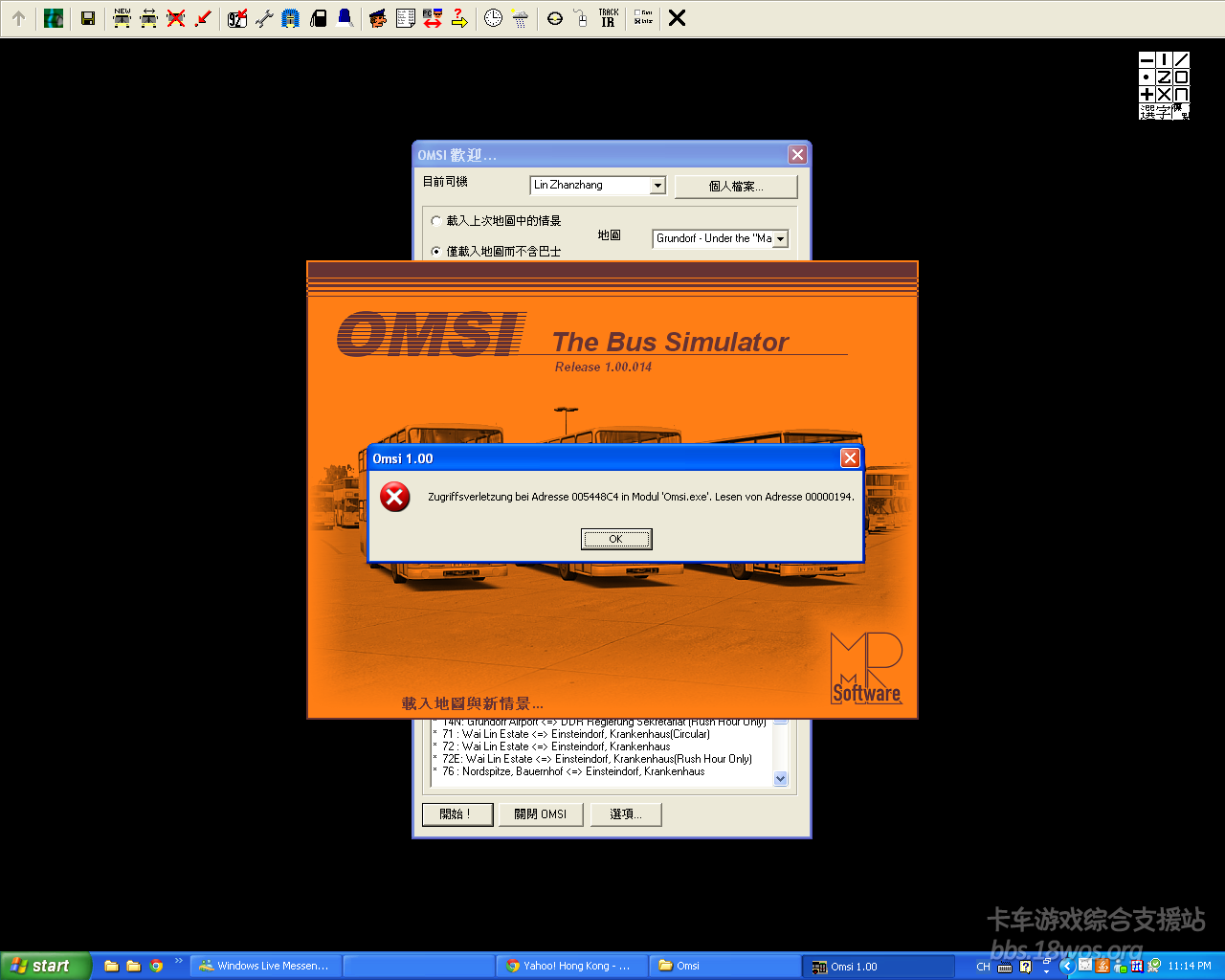Click Chrome icon in quick launch
Screen dimensions: 1225x980
pyautogui.click(x=156, y=966)
